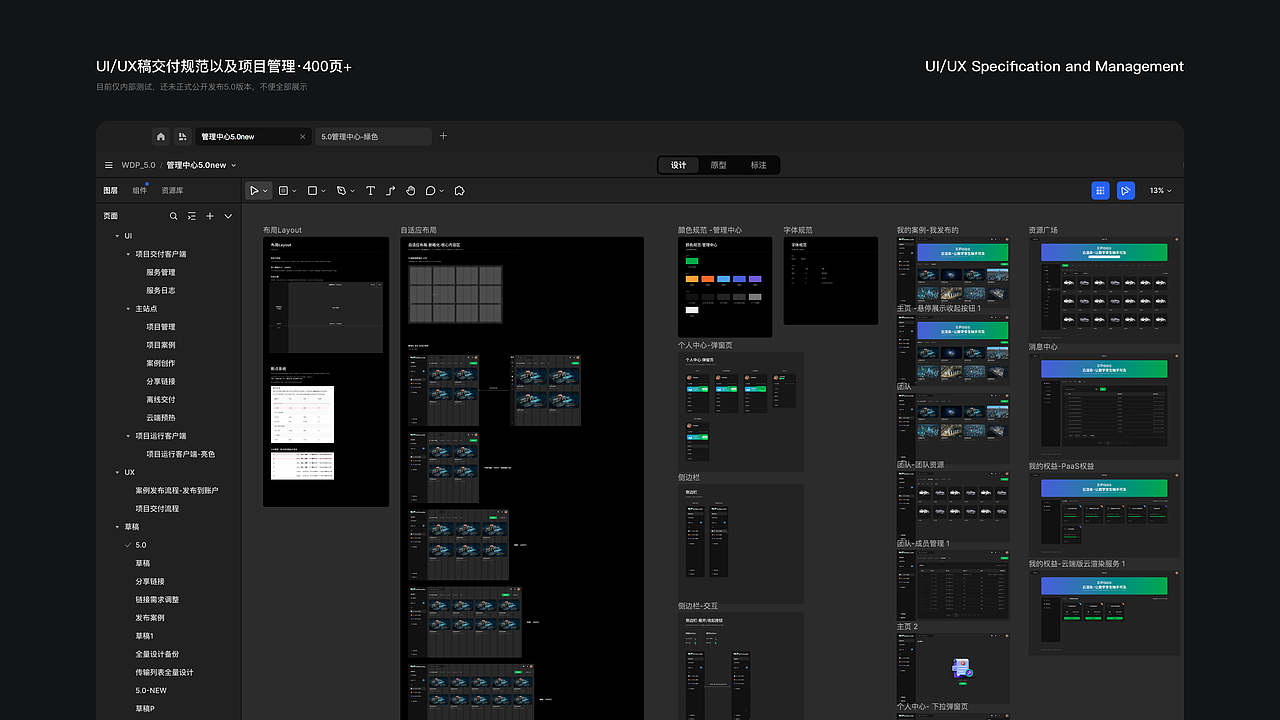
Task: Pick the purple color swatch
Action: point(755,279)
